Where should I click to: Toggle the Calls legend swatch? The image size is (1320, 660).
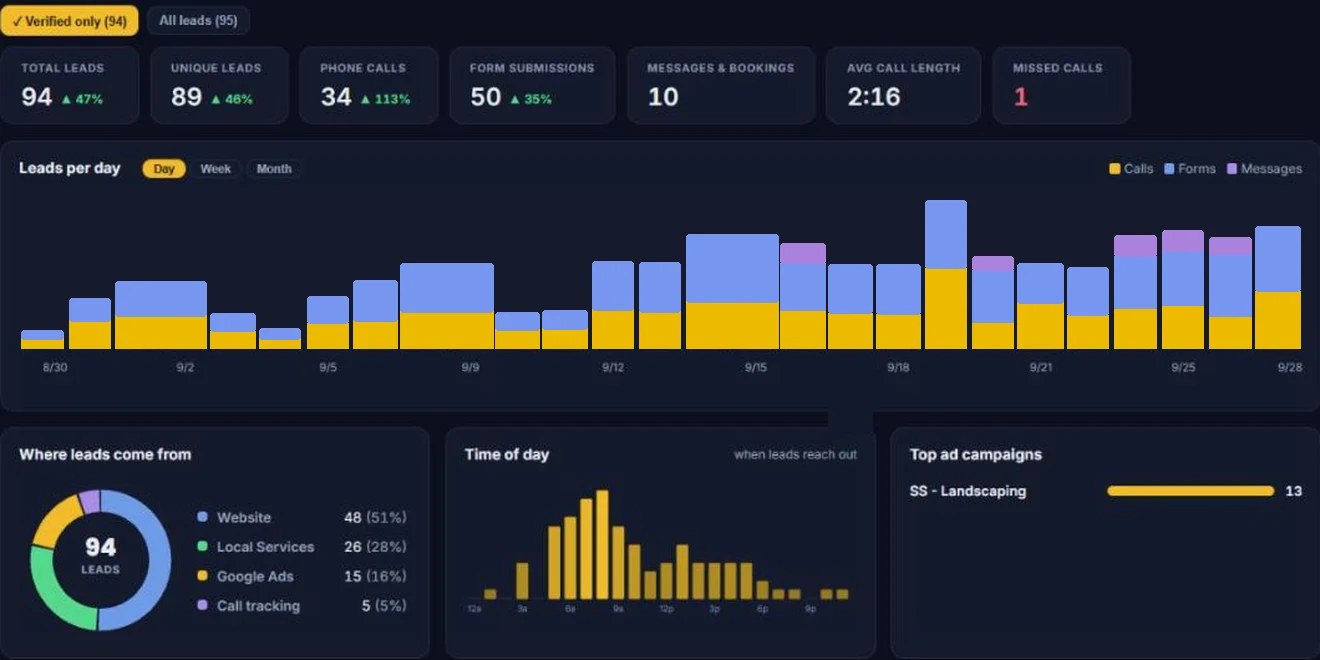[x=1115, y=169]
